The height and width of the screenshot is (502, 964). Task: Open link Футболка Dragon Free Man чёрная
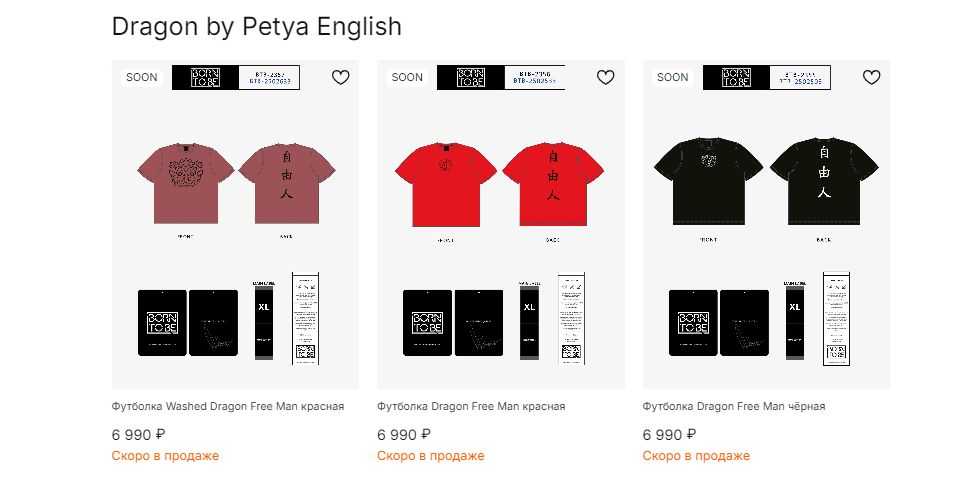733,406
